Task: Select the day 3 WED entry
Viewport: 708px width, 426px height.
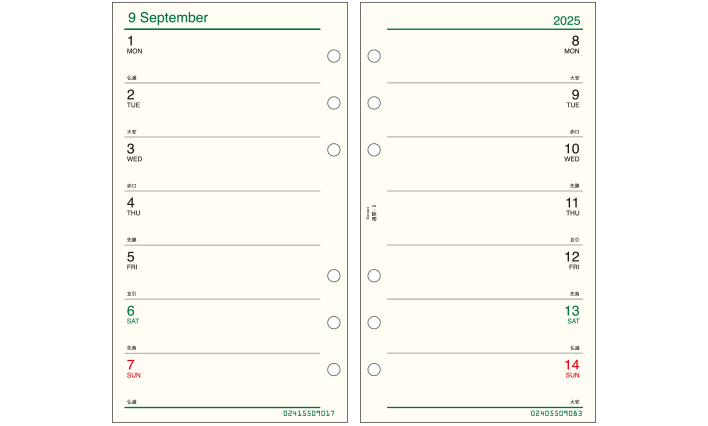Action: [134, 153]
